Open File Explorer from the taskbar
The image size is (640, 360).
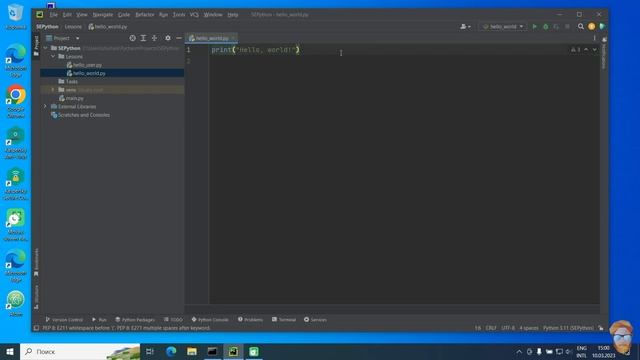click(x=192, y=351)
